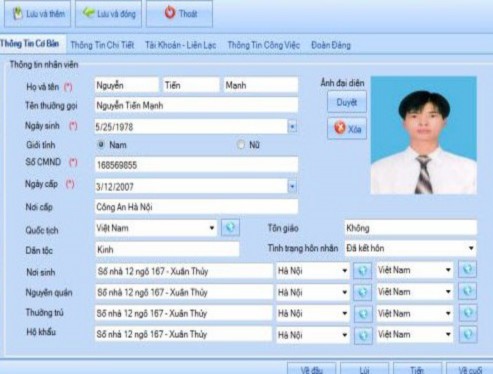Click the first name field Mạnh
Screen dimensions: 493x374
261,85
